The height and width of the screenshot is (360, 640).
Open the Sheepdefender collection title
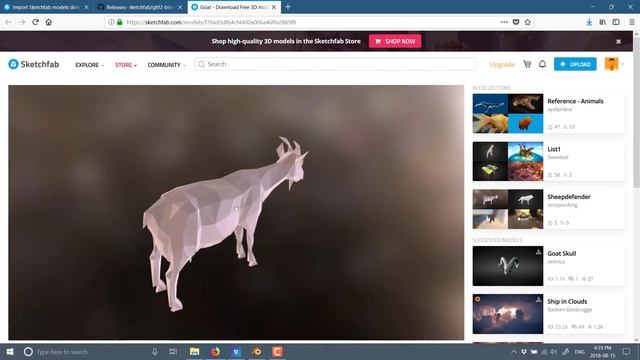point(569,197)
